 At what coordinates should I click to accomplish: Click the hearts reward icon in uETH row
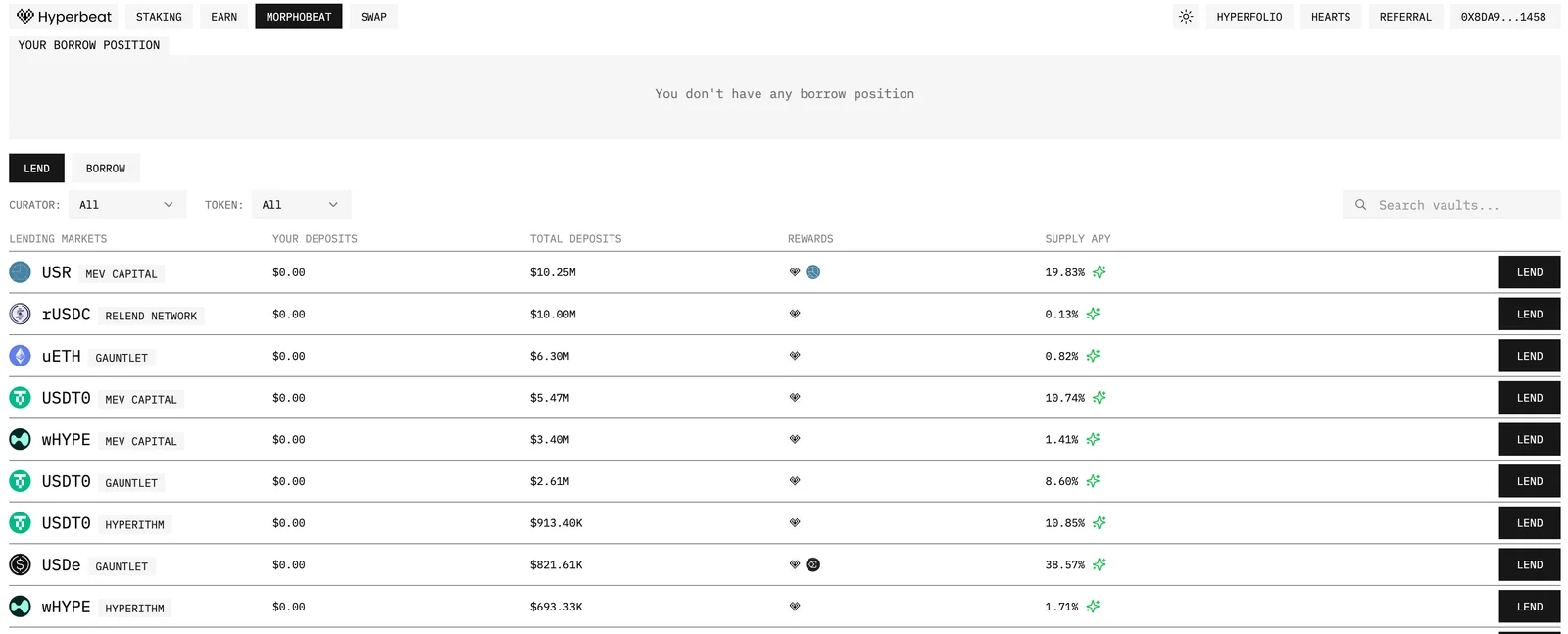[x=795, y=356]
